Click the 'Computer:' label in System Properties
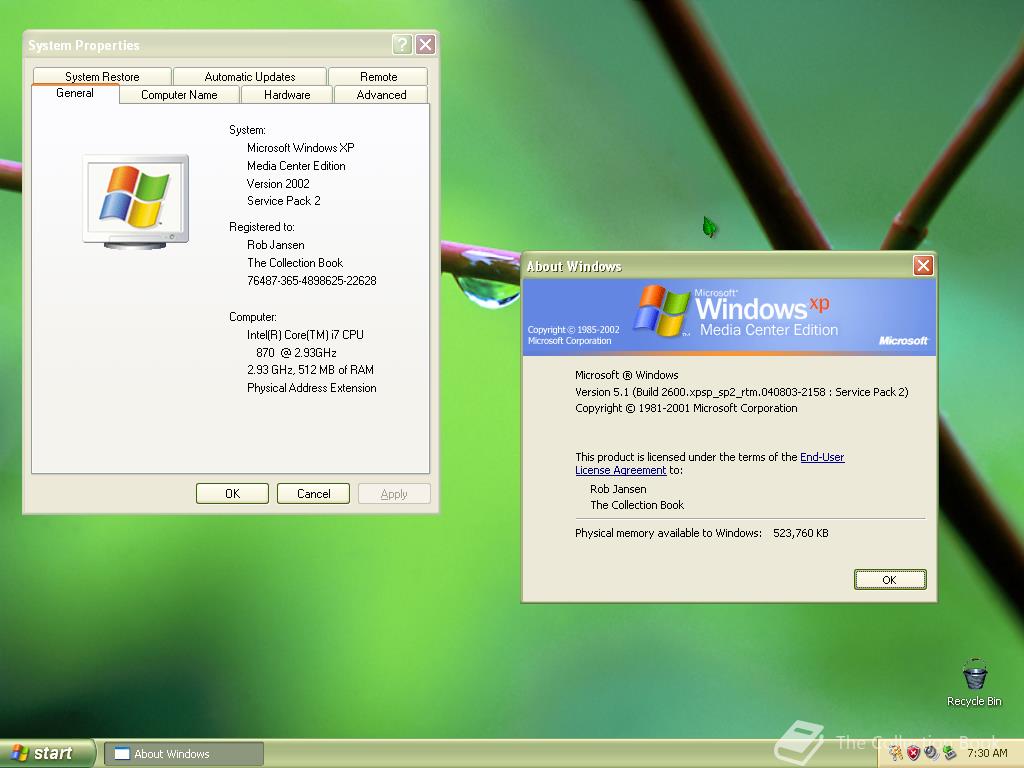The height and width of the screenshot is (768, 1024). [253, 317]
